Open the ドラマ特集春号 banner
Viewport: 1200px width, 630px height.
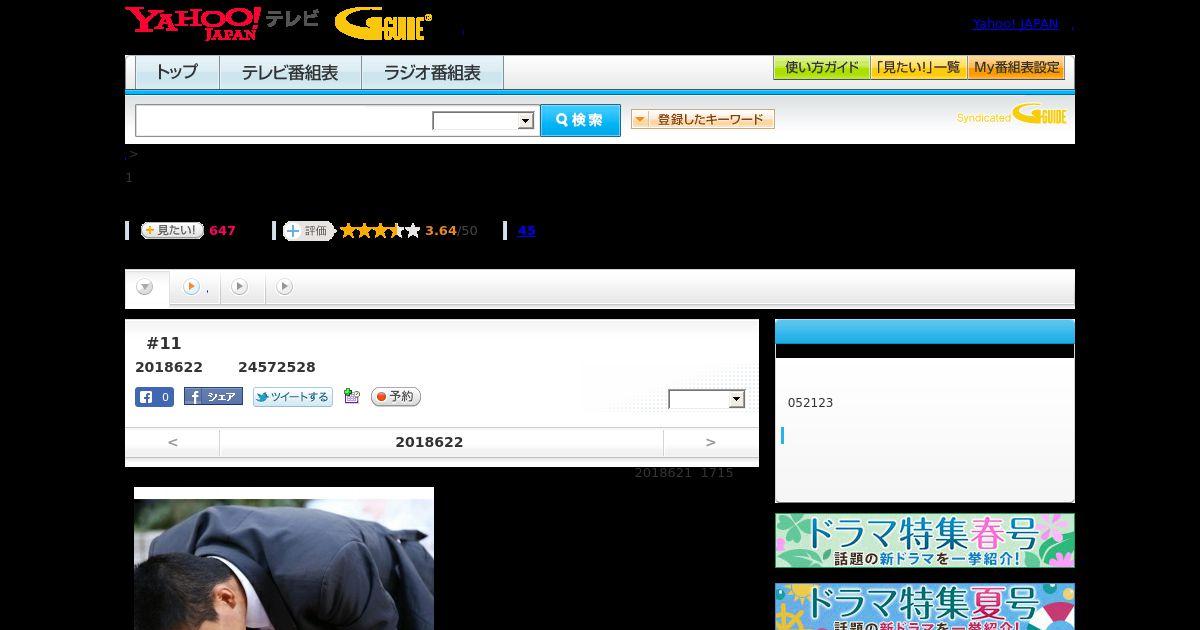tap(925, 541)
